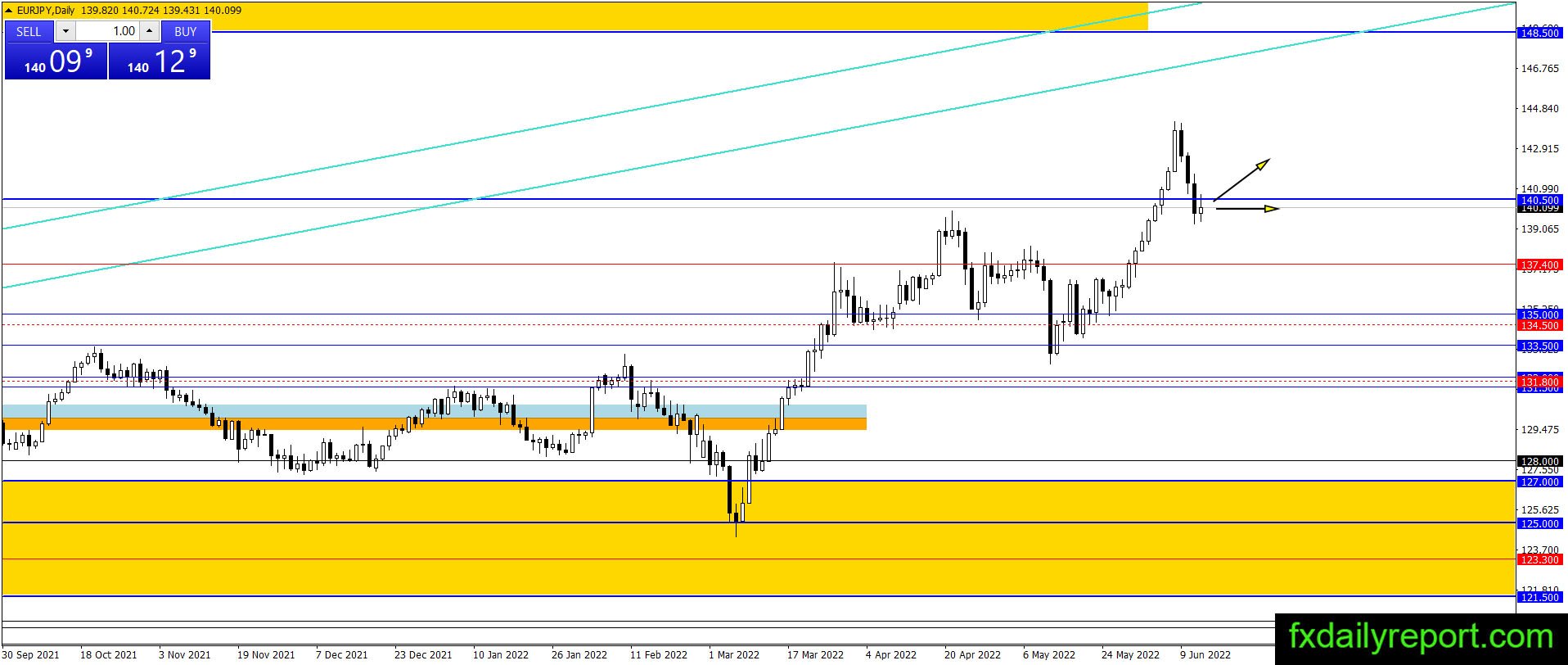The height and width of the screenshot is (665, 1568).
Task: Click the 146.765 value on price axis
Action: pyautogui.click(x=1539, y=69)
